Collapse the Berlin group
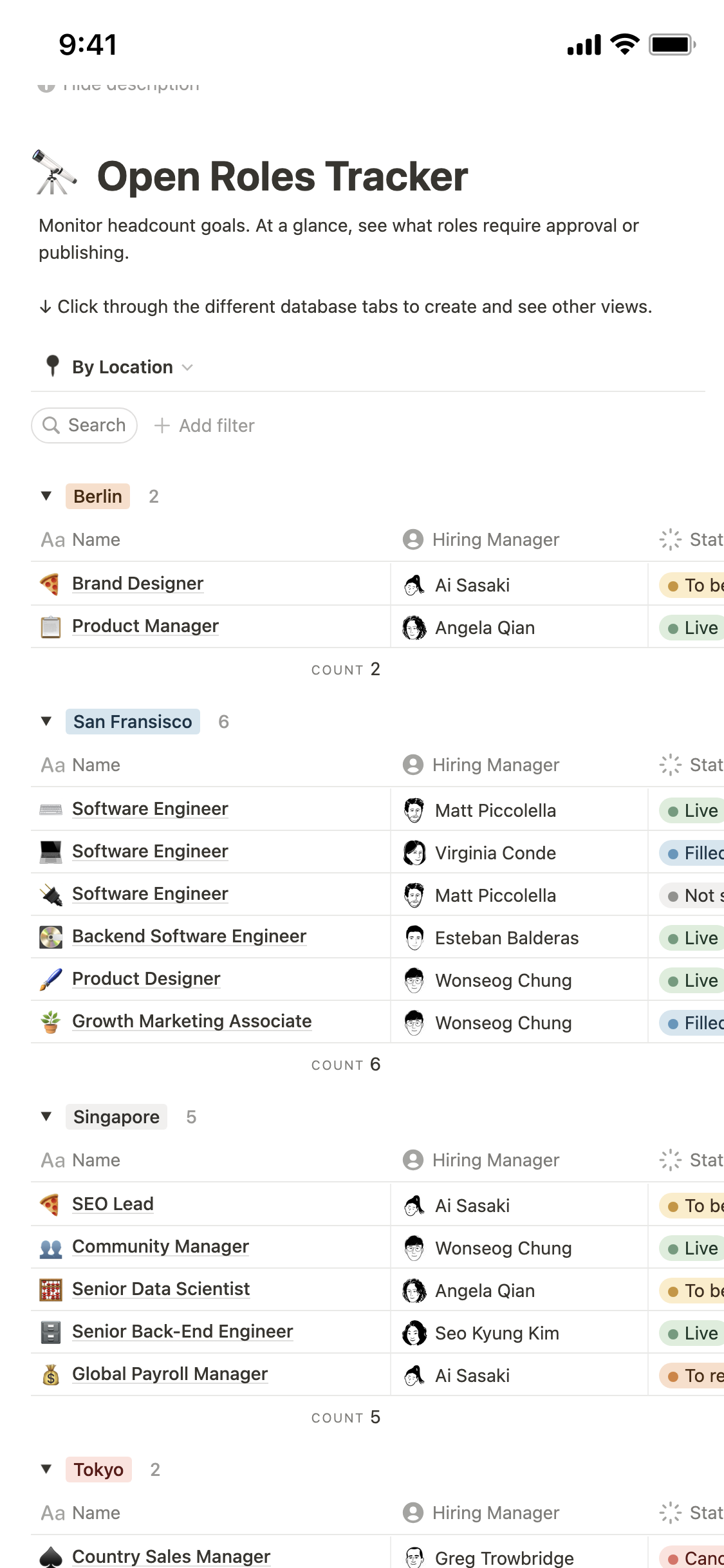 [x=46, y=496]
